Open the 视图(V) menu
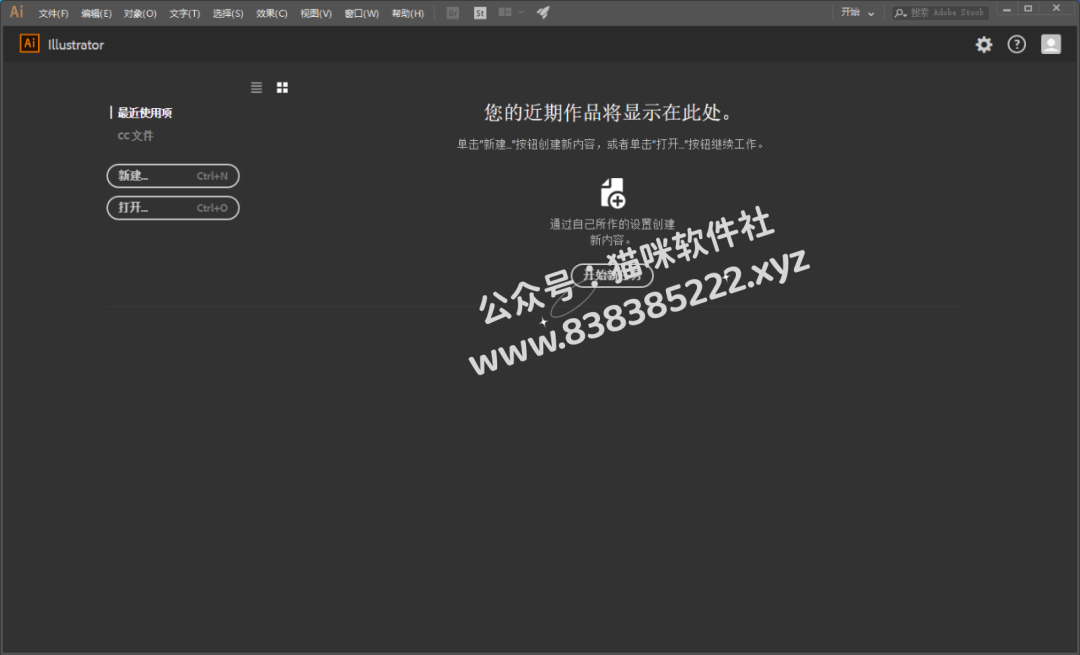1080x655 pixels. point(315,14)
